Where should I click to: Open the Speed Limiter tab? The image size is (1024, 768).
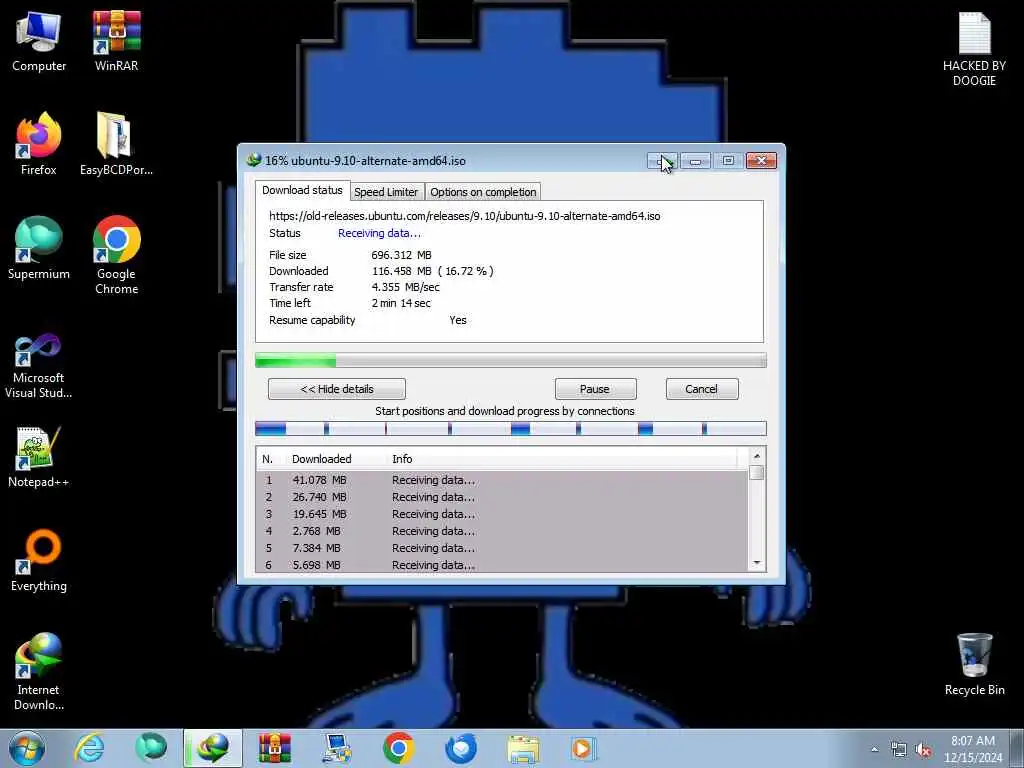(386, 192)
